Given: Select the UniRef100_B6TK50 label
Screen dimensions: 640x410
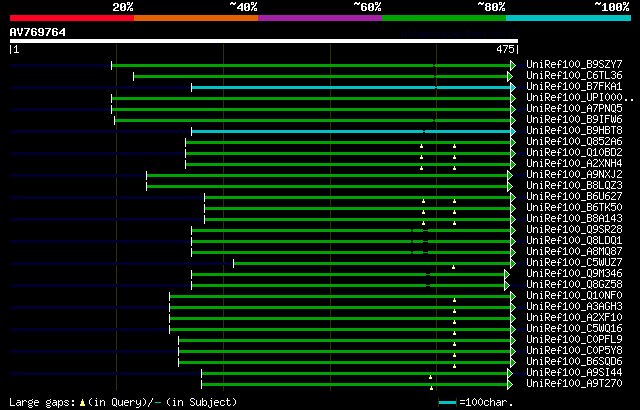Looking at the screenshot, I should coord(574,208).
